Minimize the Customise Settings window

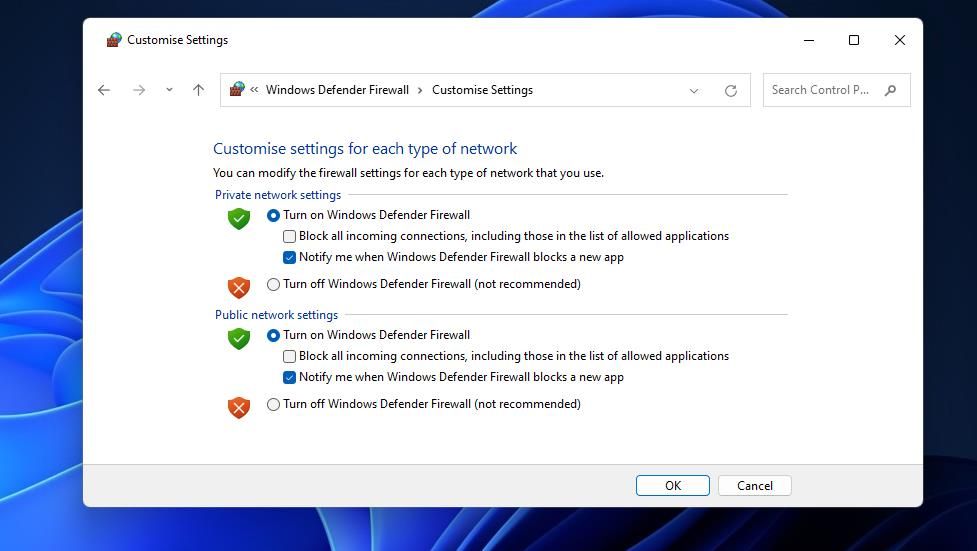click(809, 40)
